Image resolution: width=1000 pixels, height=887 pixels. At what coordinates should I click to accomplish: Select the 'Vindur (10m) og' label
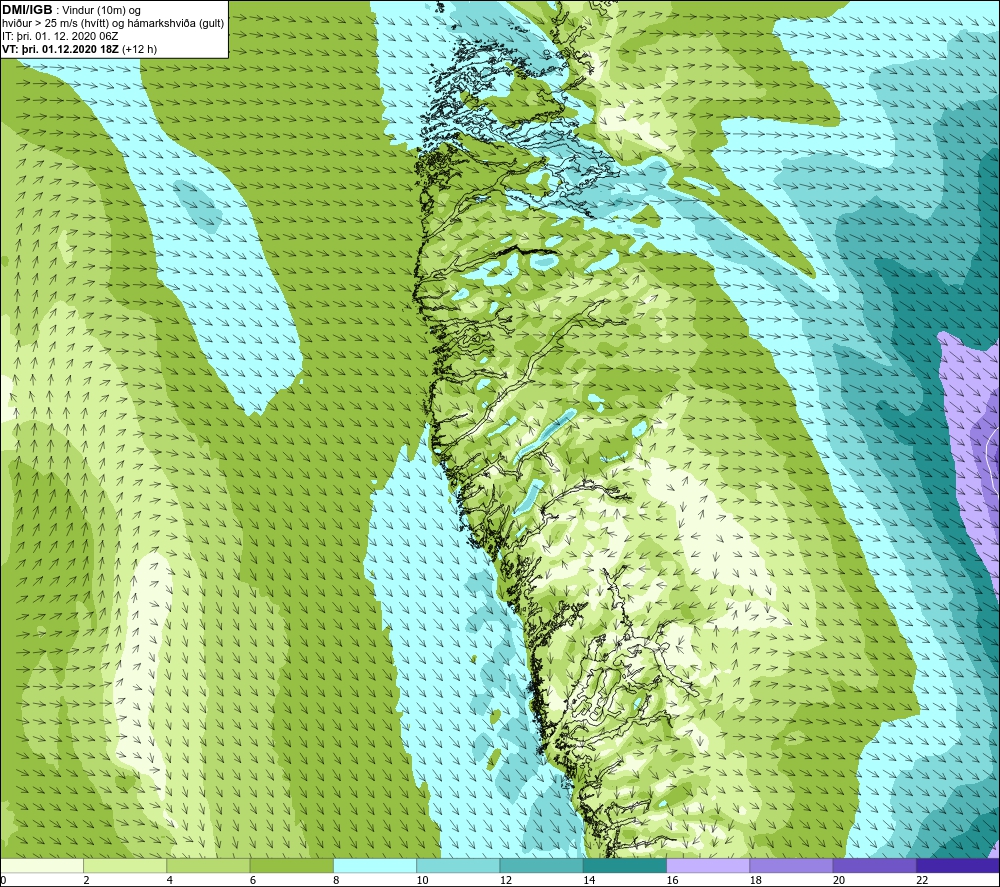102,11
